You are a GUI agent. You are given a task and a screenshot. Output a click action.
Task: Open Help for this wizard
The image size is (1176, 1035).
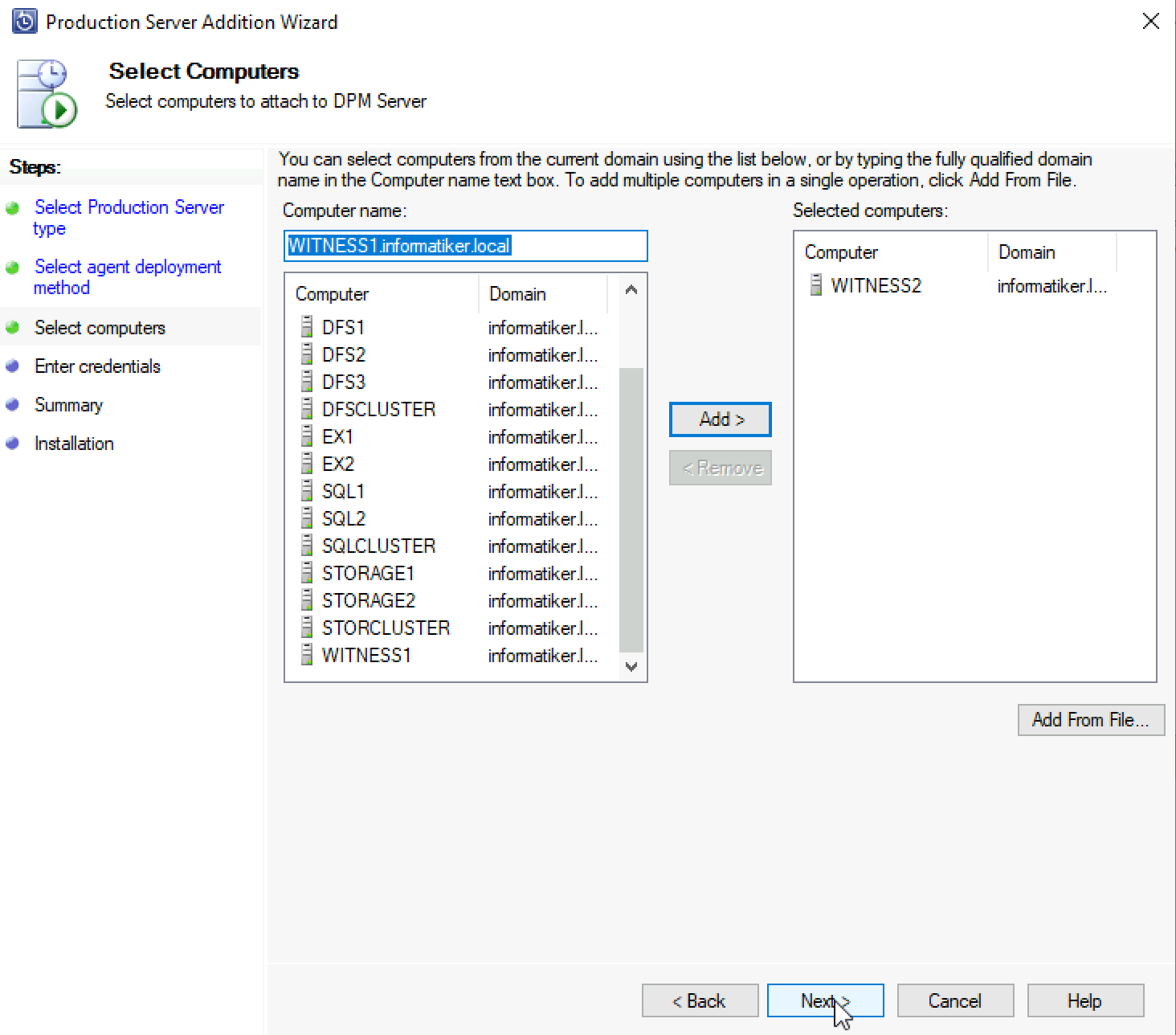click(x=1085, y=1000)
